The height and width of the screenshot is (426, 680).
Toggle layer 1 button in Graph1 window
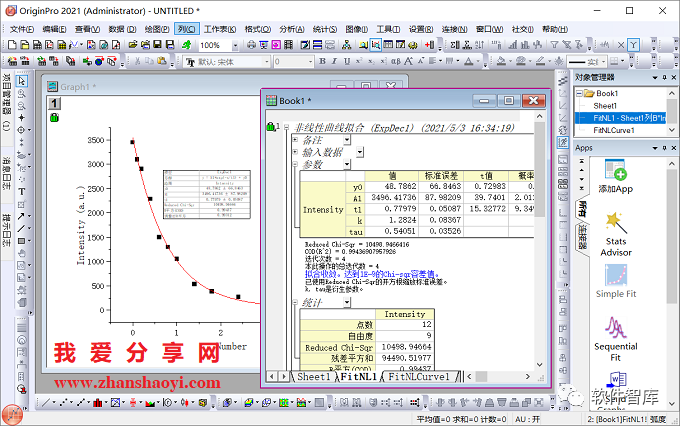[54, 103]
